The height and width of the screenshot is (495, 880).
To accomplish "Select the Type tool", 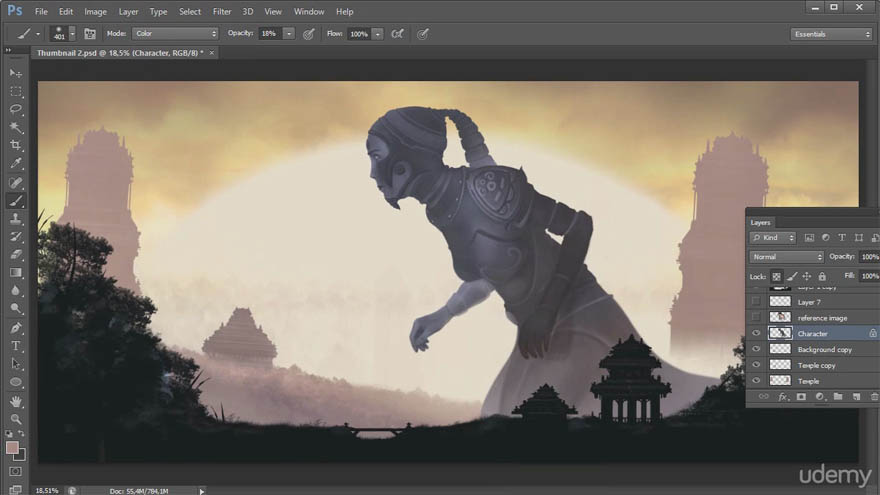I will [x=16, y=346].
